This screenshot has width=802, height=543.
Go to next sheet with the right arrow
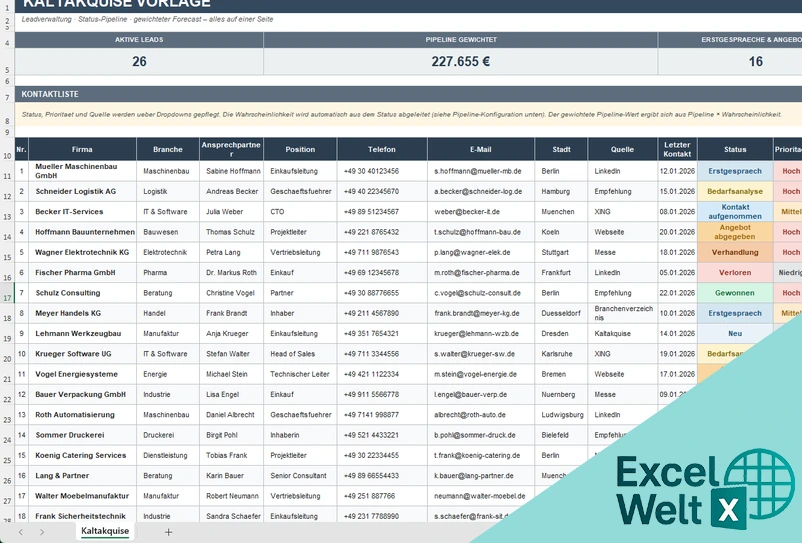pos(42,532)
